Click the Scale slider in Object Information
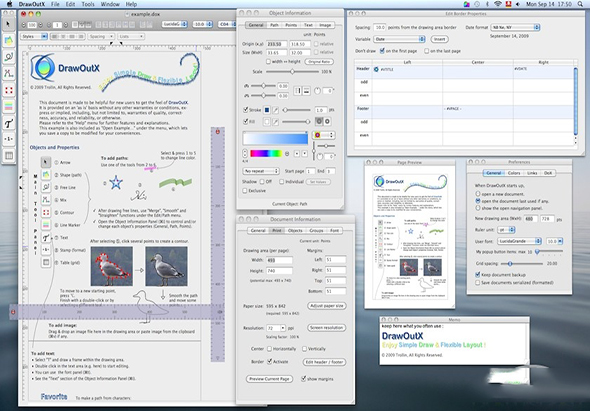Screen dimensions: 590x411 coord(292,72)
